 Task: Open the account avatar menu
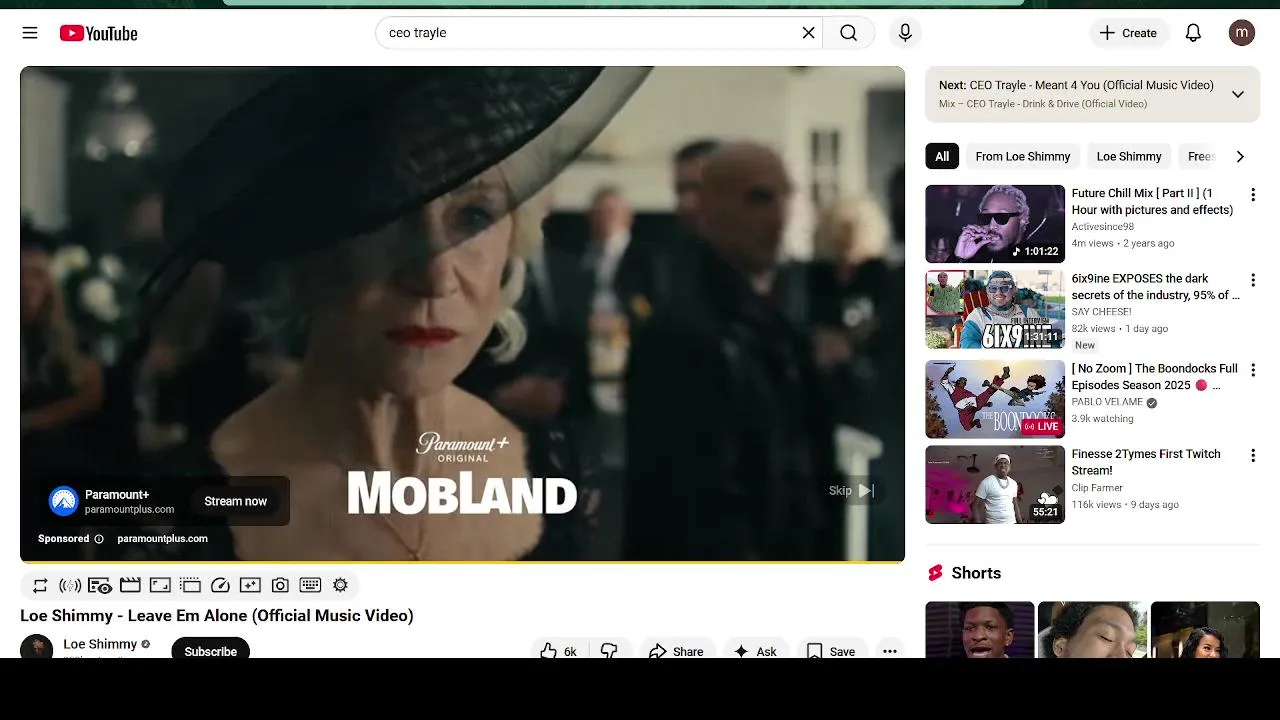coord(1242,33)
